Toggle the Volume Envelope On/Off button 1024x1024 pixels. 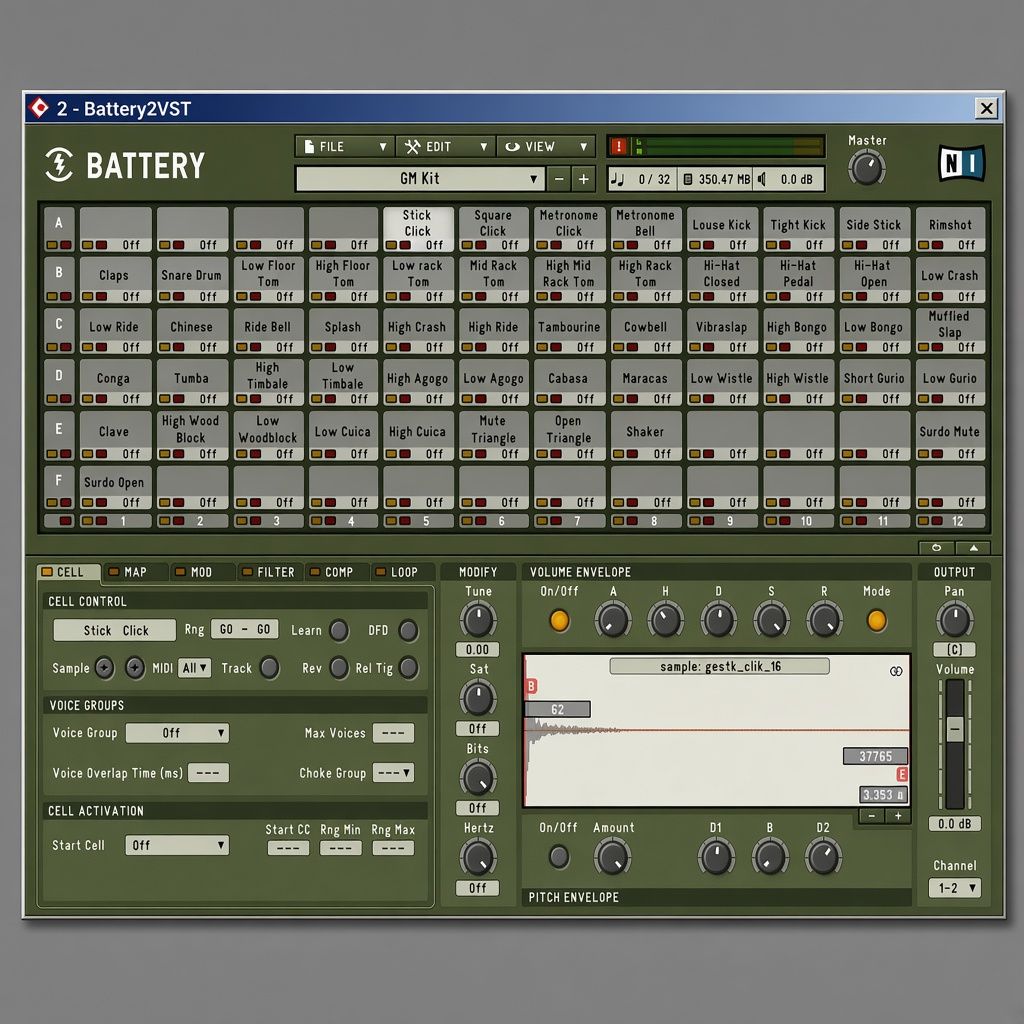click(559, 620)
